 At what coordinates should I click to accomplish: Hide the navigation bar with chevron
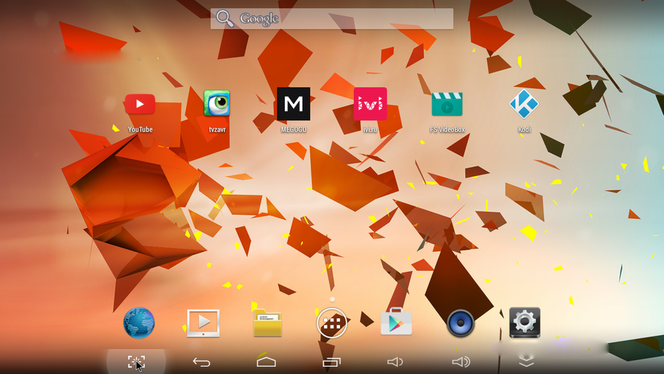(x=526, y=361)
